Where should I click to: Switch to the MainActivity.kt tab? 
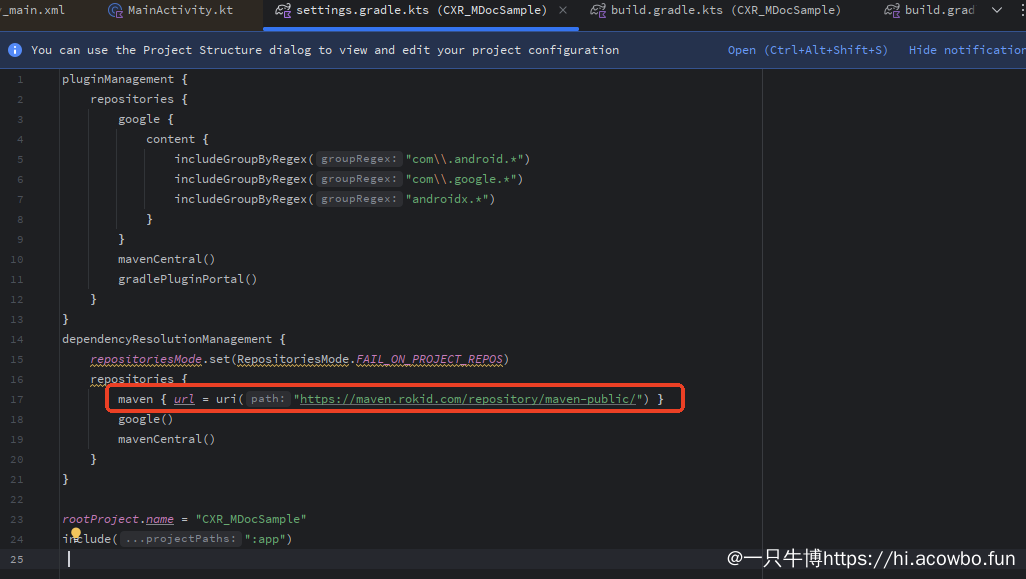pyautogui.click(x=170, y=10)
